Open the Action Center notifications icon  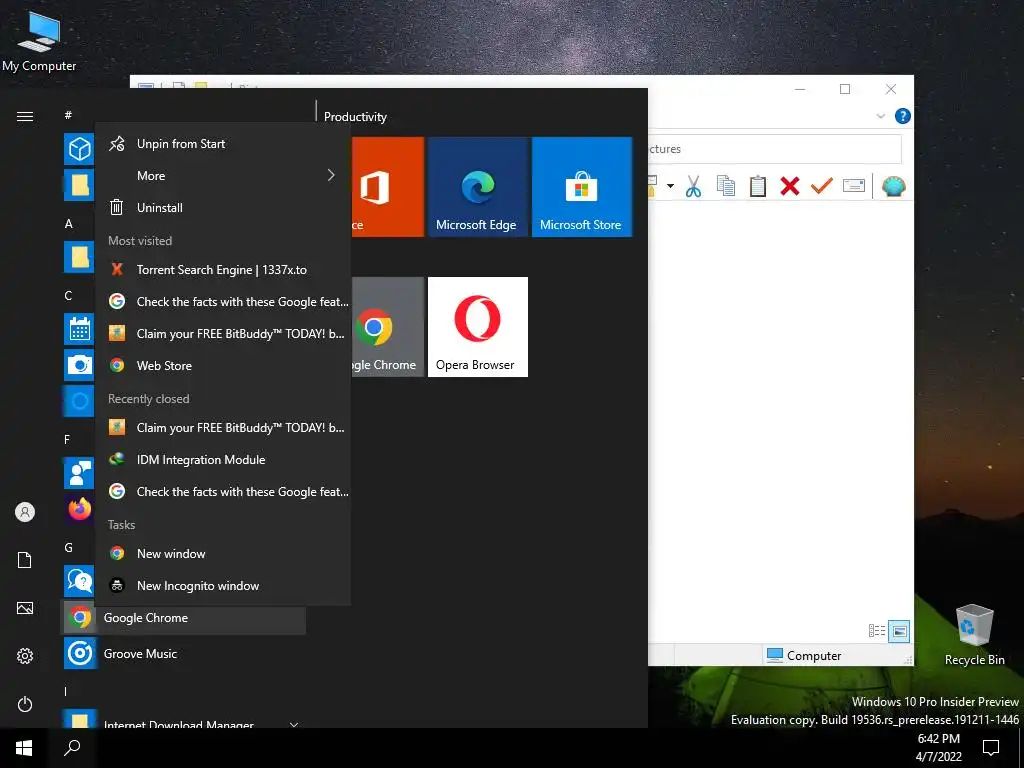pos(991,747)
